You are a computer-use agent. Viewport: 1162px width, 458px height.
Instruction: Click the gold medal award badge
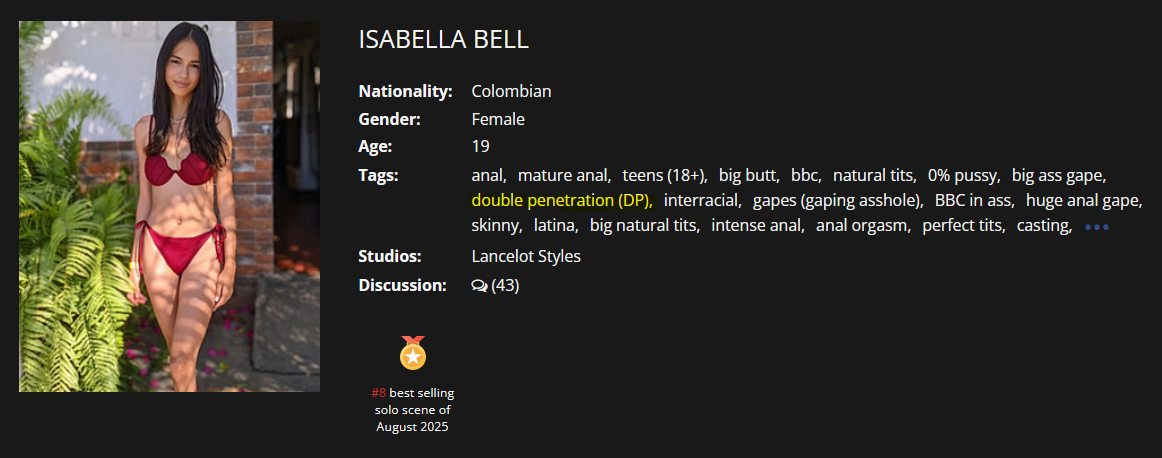[412, 353]
